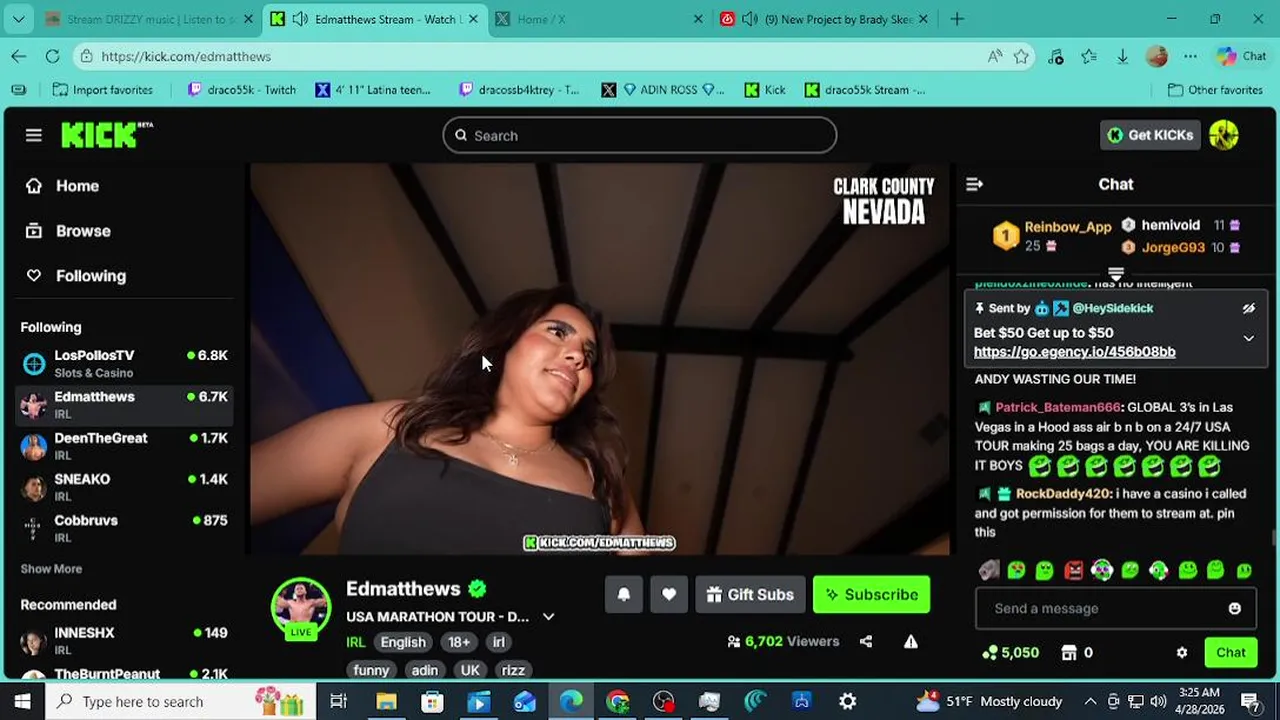Click the 5,050 channel points icon
1280x720 pixels.
tap(990, 652)
